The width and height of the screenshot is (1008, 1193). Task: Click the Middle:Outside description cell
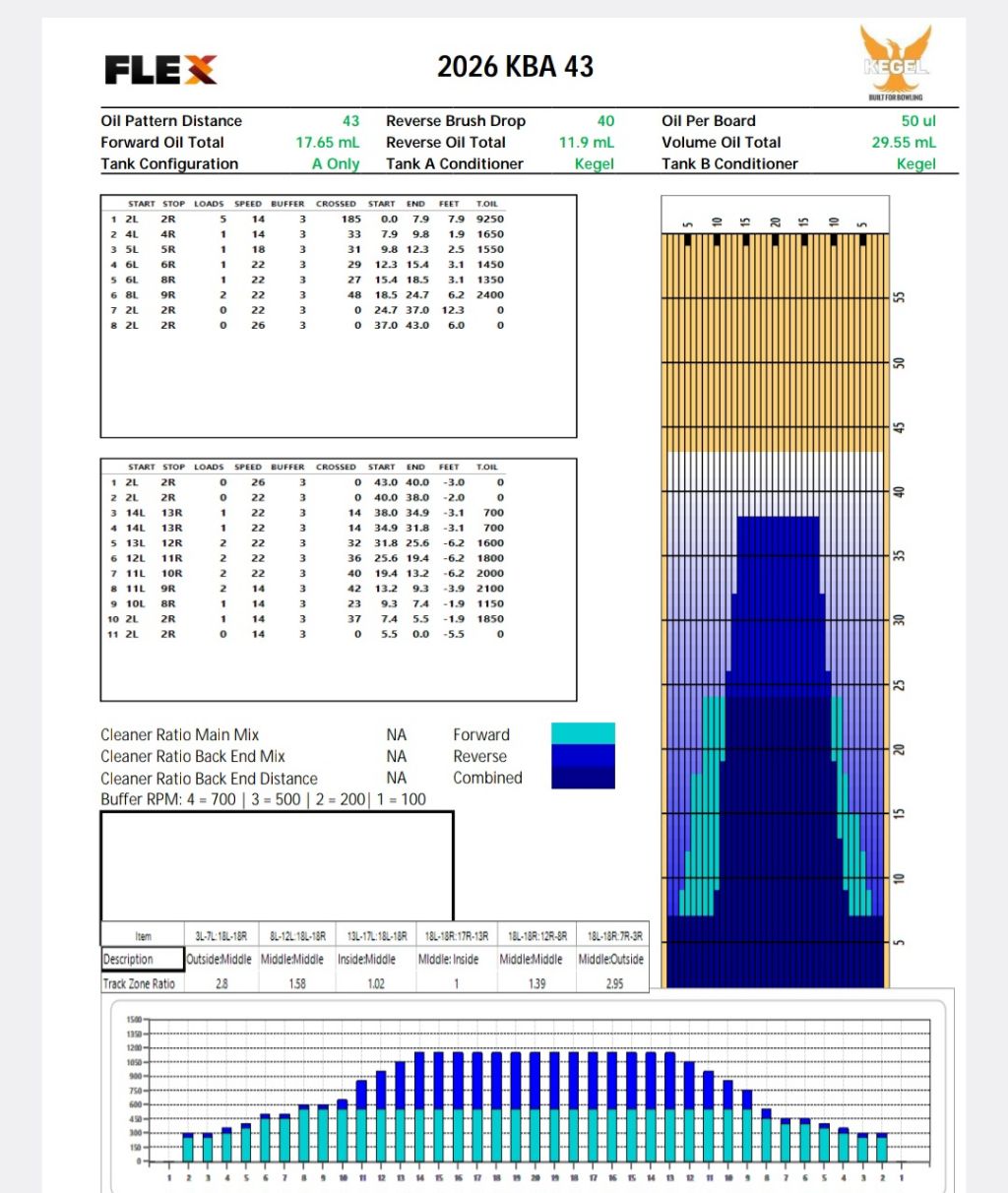[611, 959]
